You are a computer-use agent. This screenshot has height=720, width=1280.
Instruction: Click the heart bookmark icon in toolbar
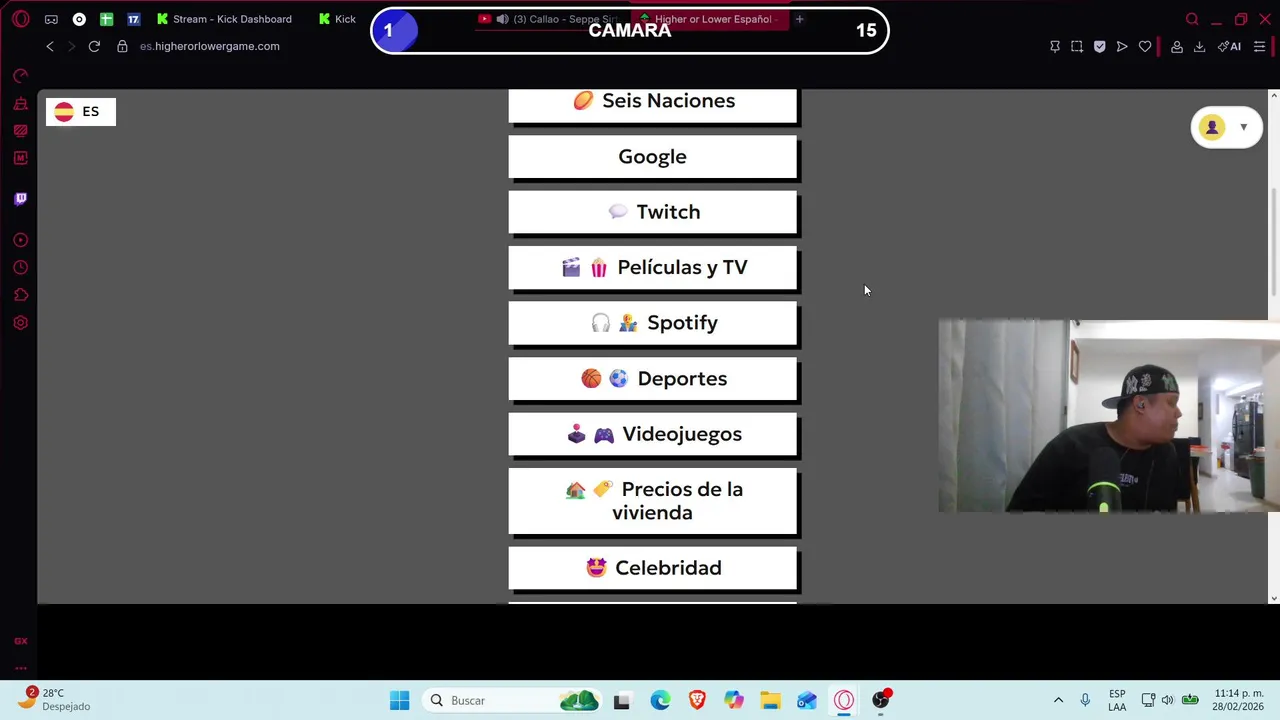1145,46
